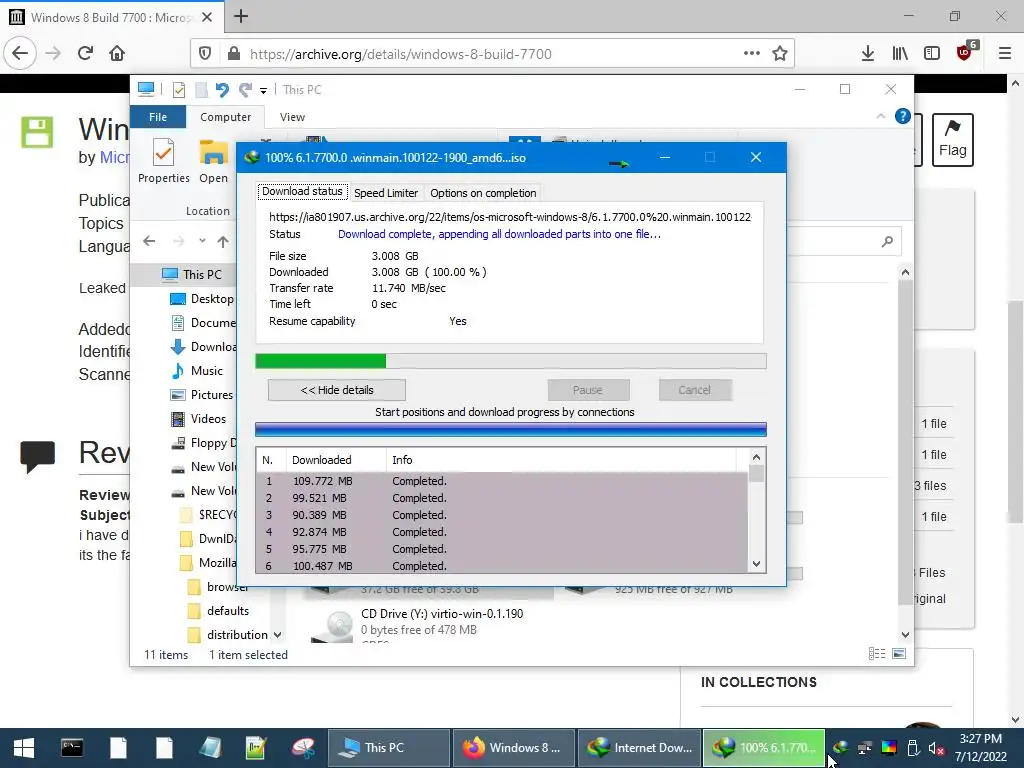Select Desktop in Explorer navigation pane
Screen dimensions: 1024x768
[x=202, y=298]
